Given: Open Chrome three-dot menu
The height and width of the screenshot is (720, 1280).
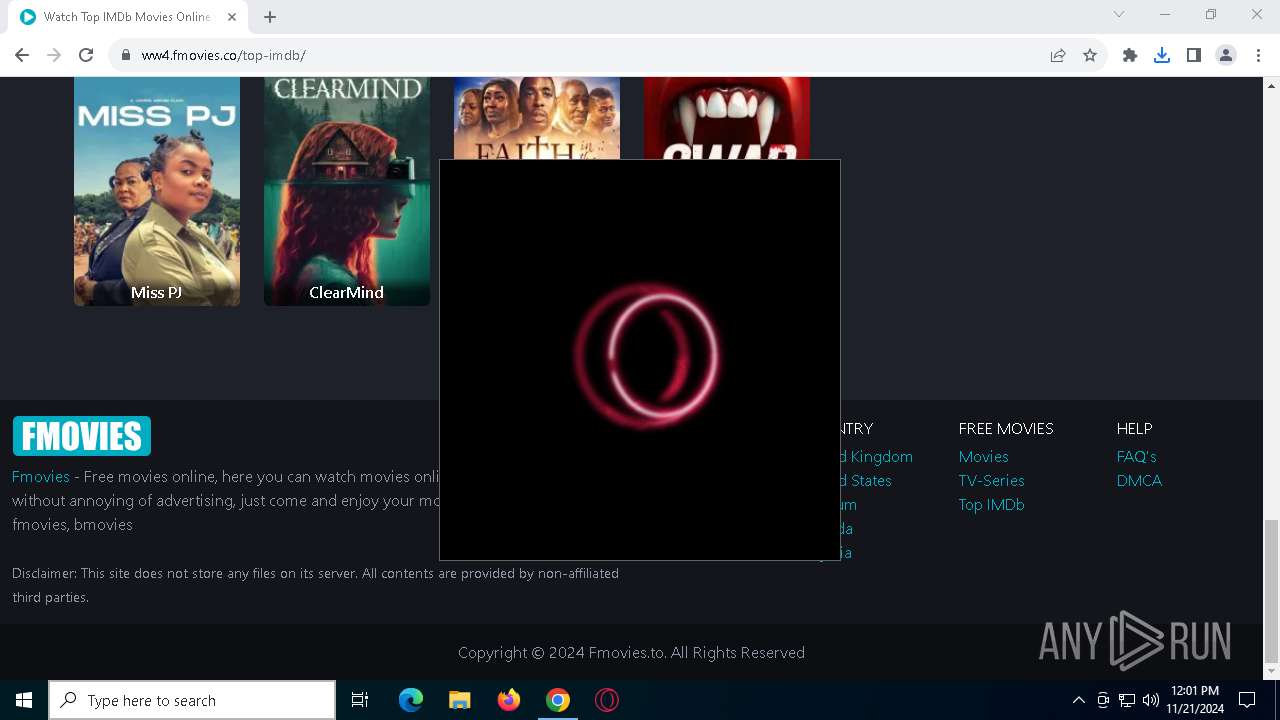Looking at the screenshot, I should [x=1258, y=55].
